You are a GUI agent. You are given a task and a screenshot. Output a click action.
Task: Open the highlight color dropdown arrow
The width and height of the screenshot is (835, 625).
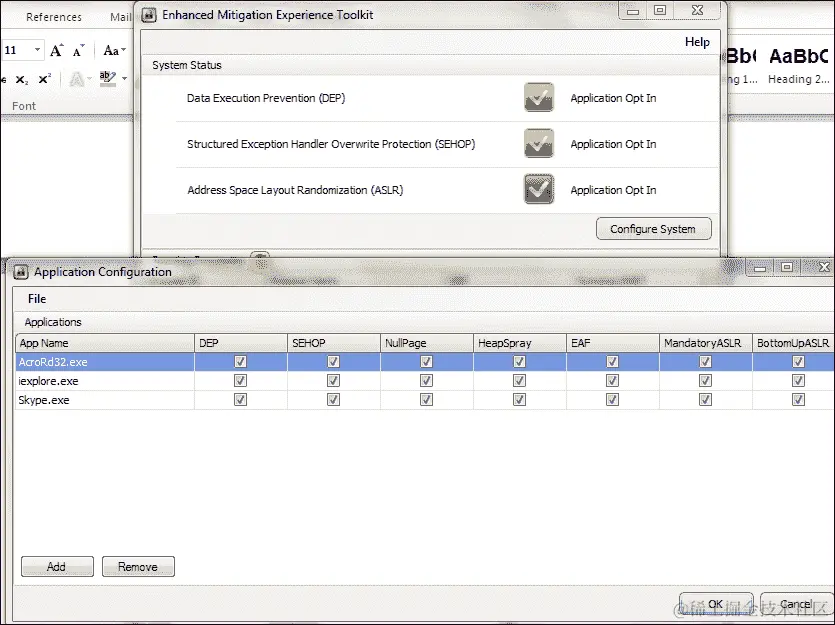tap(125, 79)
